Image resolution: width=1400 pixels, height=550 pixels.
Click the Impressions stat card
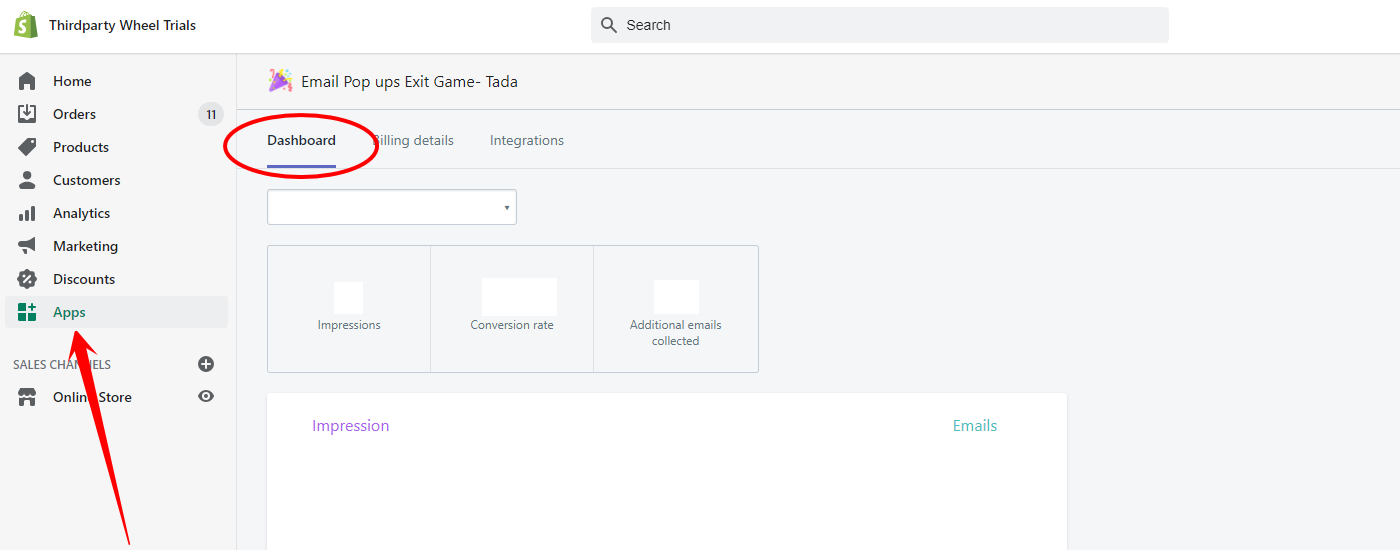coord(349,309)
